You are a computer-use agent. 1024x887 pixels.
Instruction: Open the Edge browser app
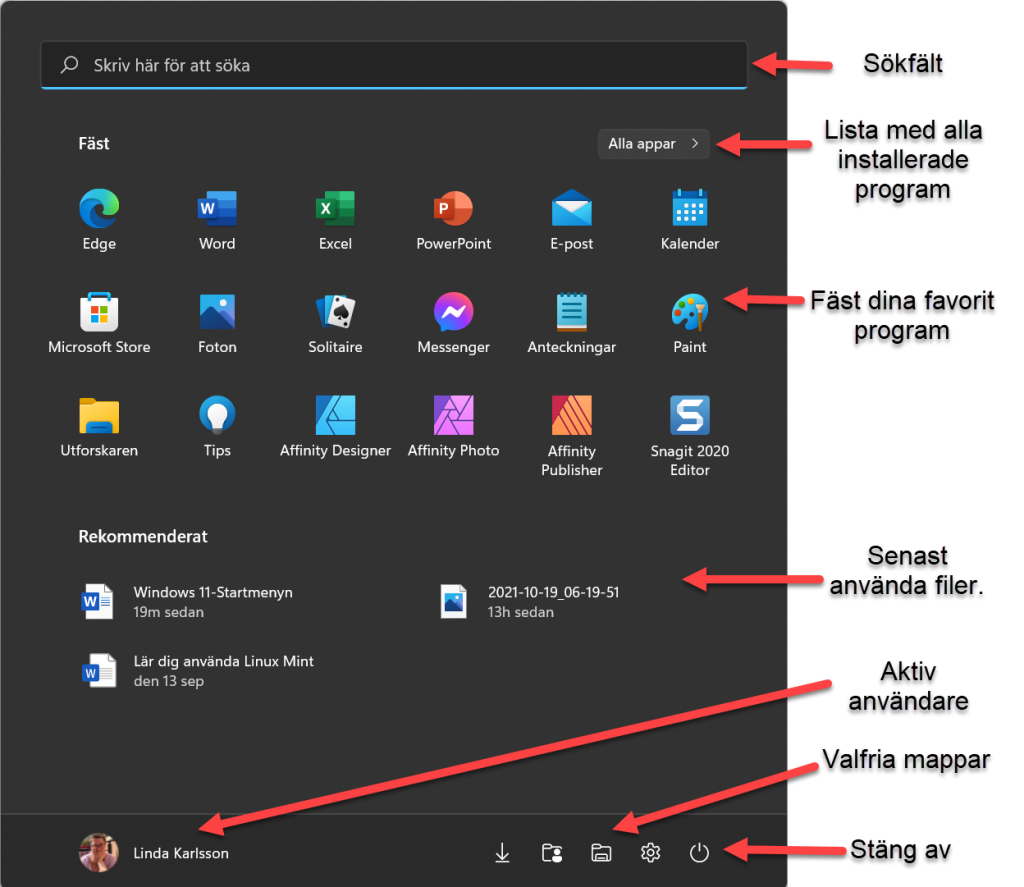click(x=99, y=220)
